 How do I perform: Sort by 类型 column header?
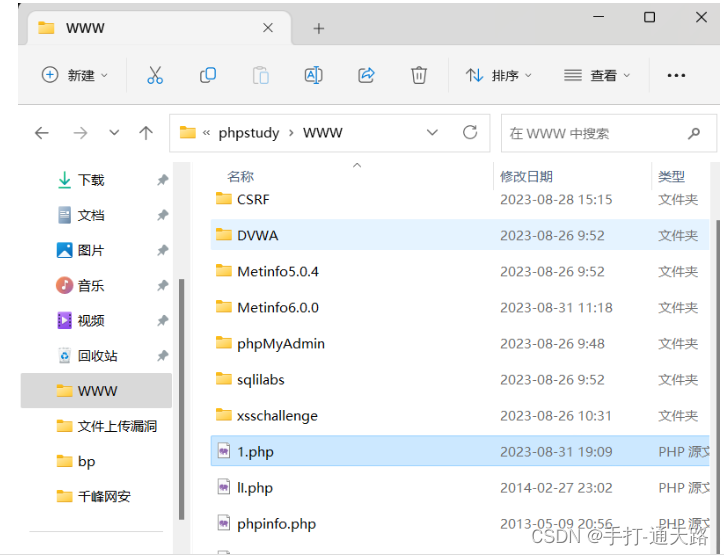pyautogui.click(x=671, y=176)
